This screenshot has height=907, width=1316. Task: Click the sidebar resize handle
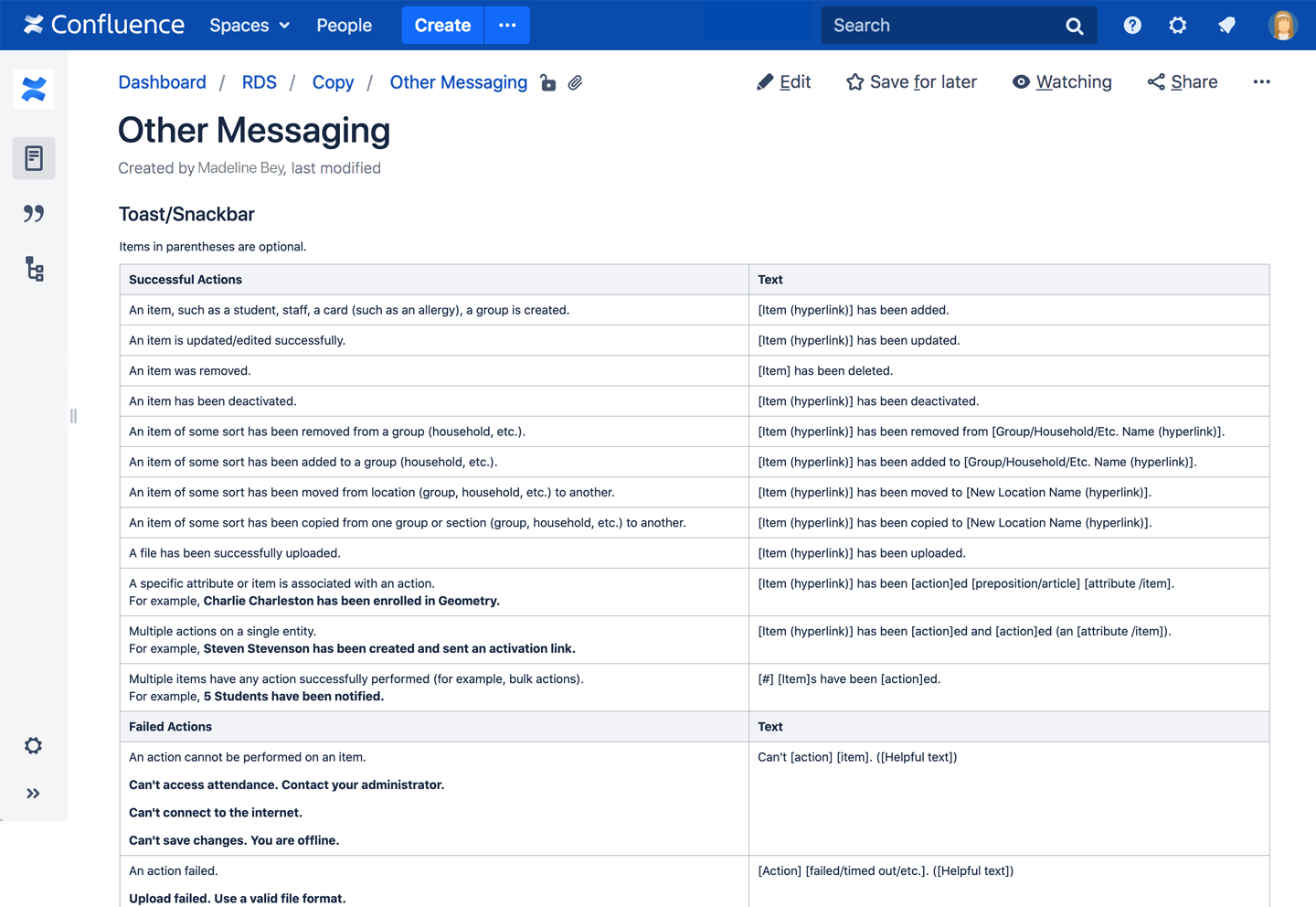tap(73, 416)
